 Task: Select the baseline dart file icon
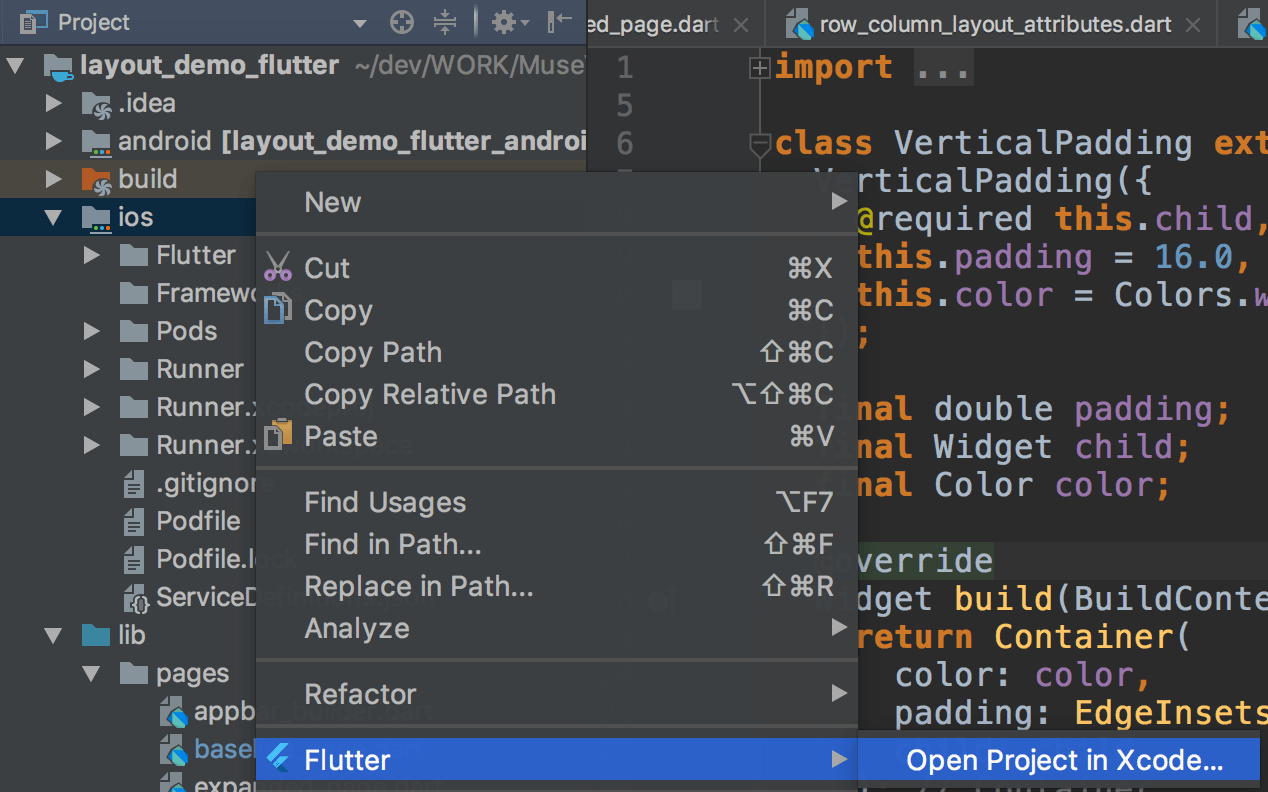tap(174, 750)
